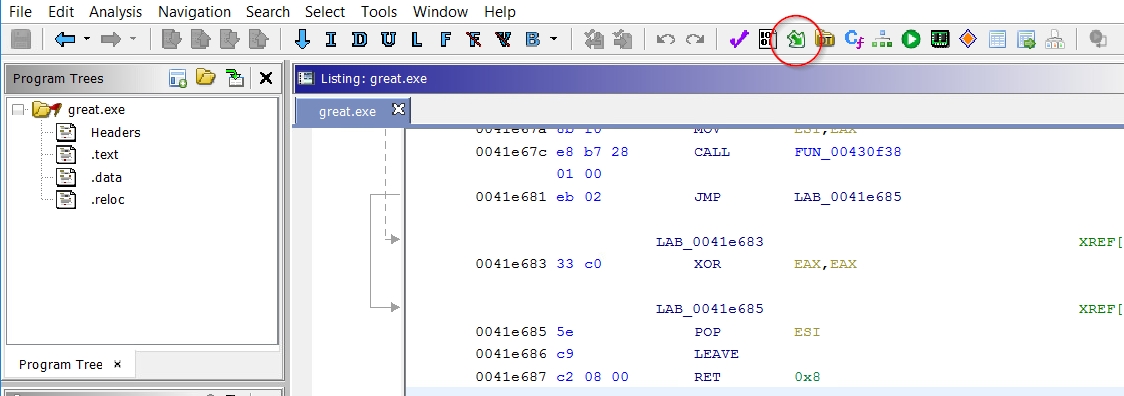Image resolution: width=1124 pixels, height=396 pixels.
Task: Select the .text section in Program Trees
Action: point(105,154)
